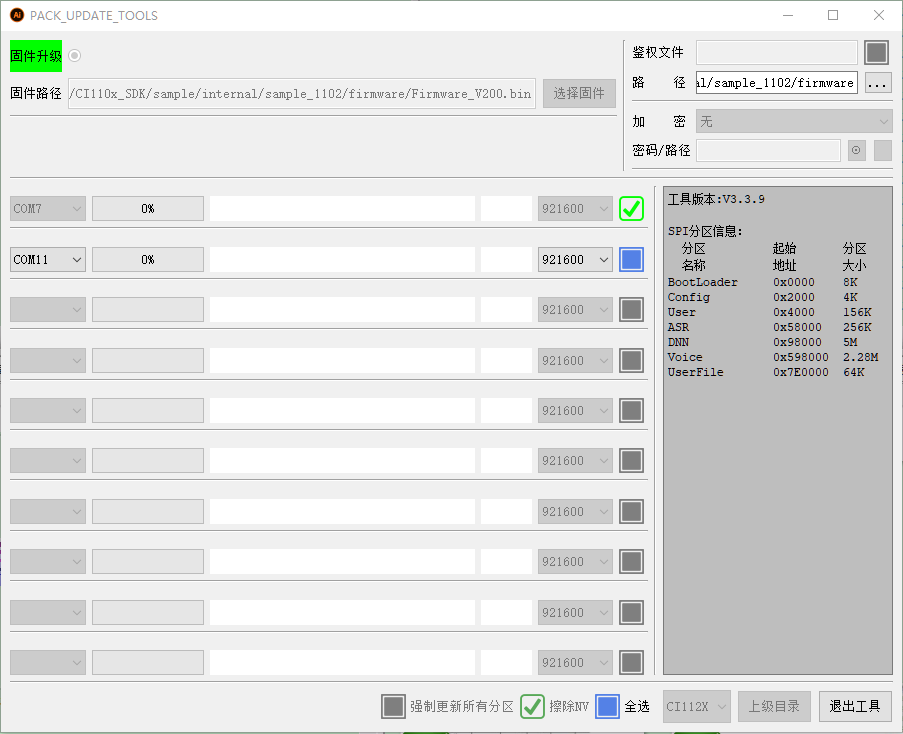903x734 pixels.
Task: Click the COM7 row 0% progress bar
Action: pos(147,208)
